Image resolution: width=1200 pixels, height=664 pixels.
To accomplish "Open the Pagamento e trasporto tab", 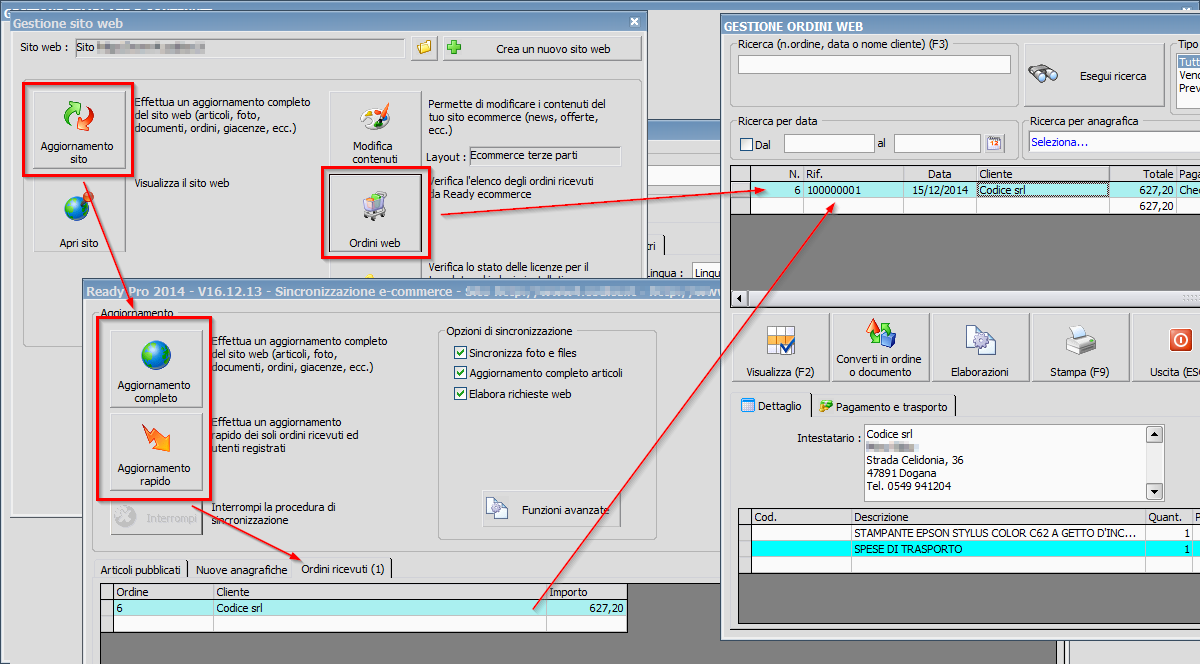I will (884, 406).
